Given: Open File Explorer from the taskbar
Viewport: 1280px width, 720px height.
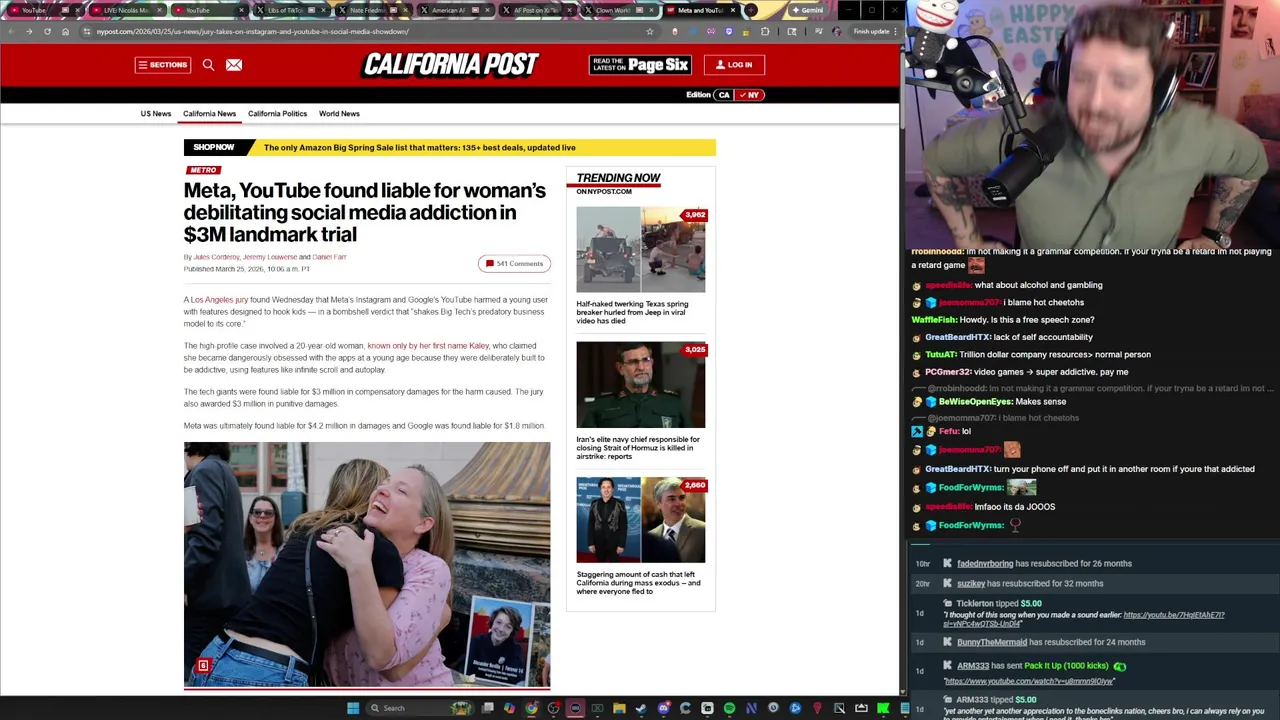Looking at the screenshot, I should point(619,708).
